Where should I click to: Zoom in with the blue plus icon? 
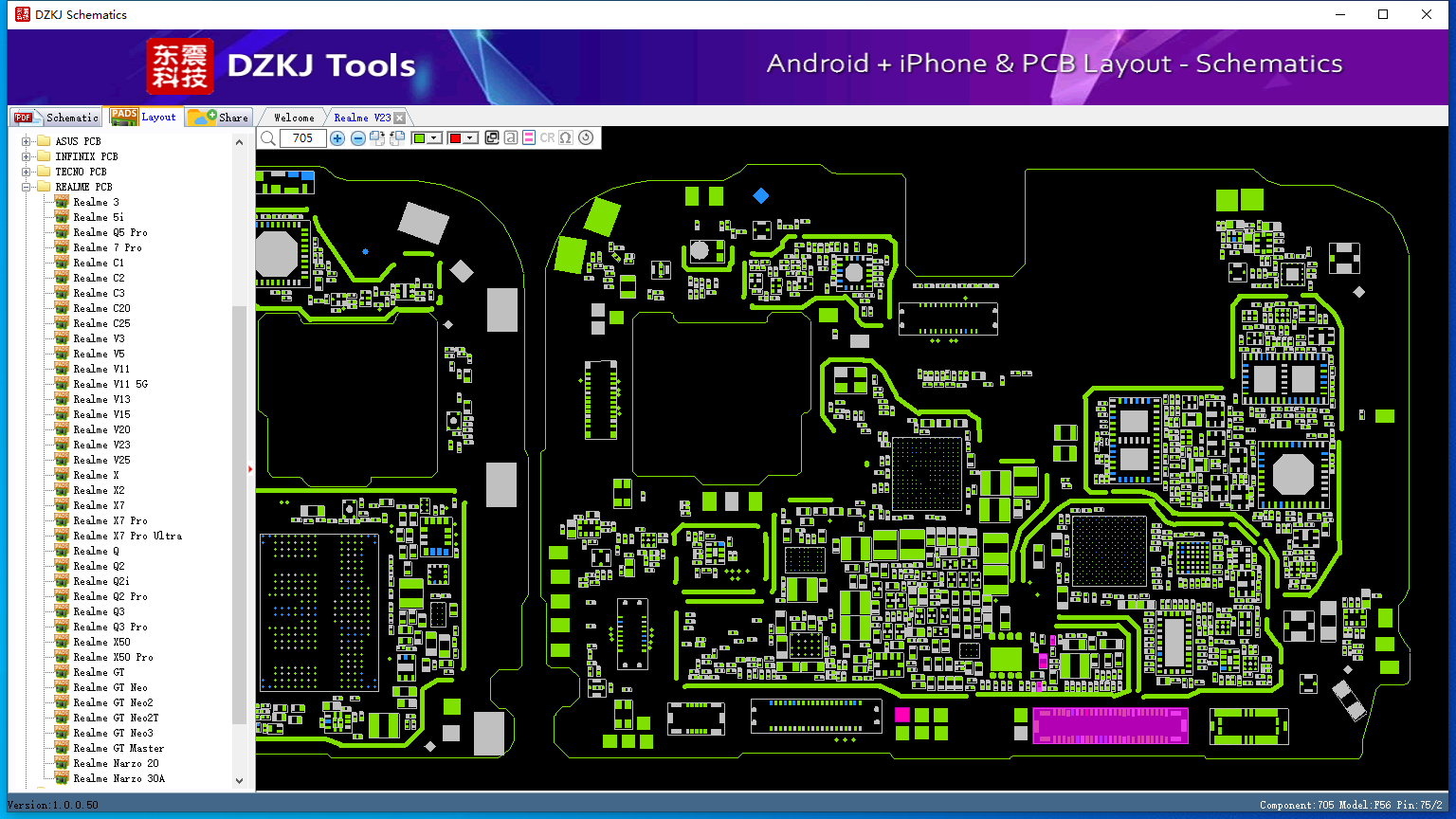[x=337, y=138]
